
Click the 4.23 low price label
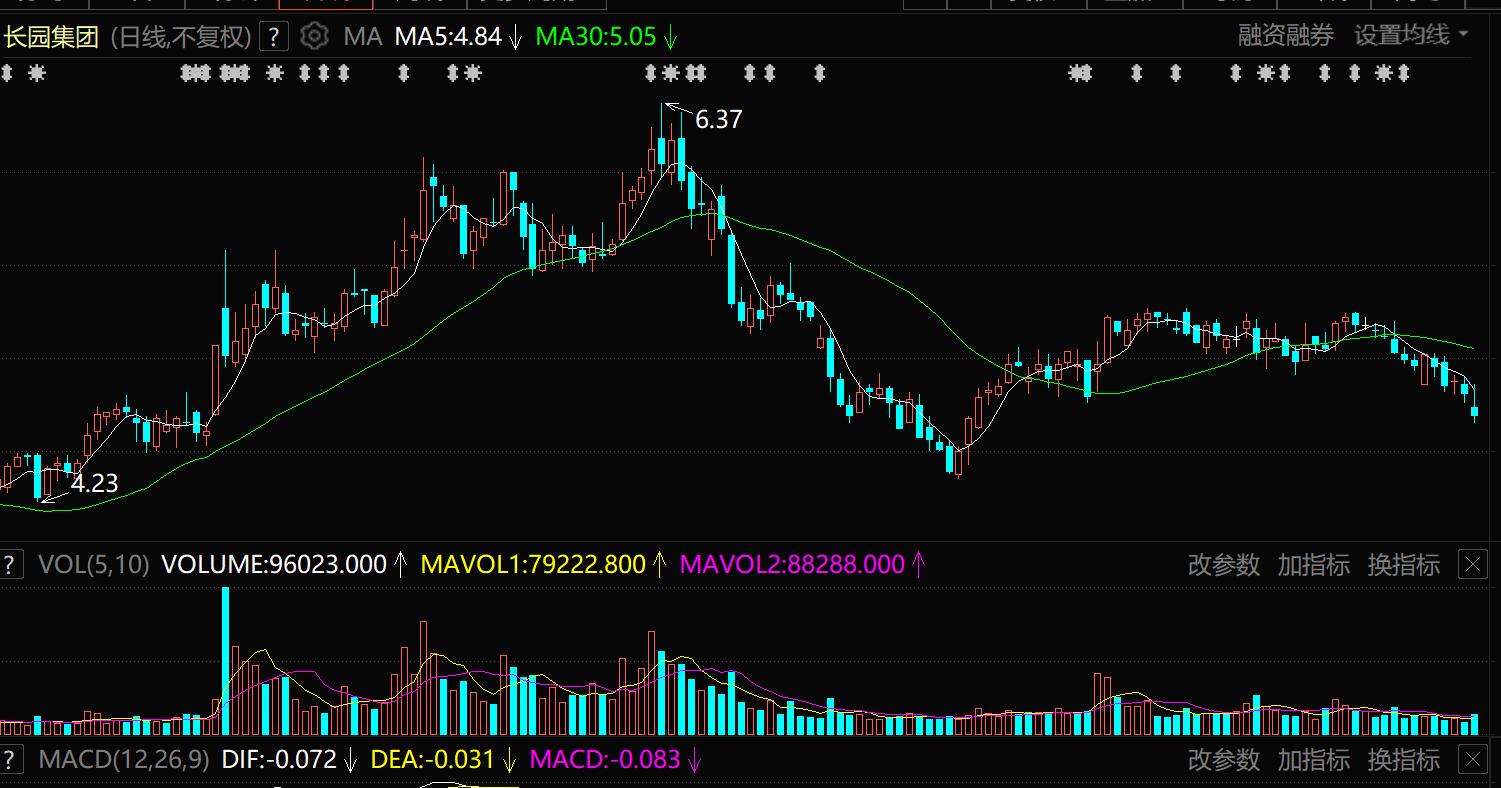coord(94,484)
